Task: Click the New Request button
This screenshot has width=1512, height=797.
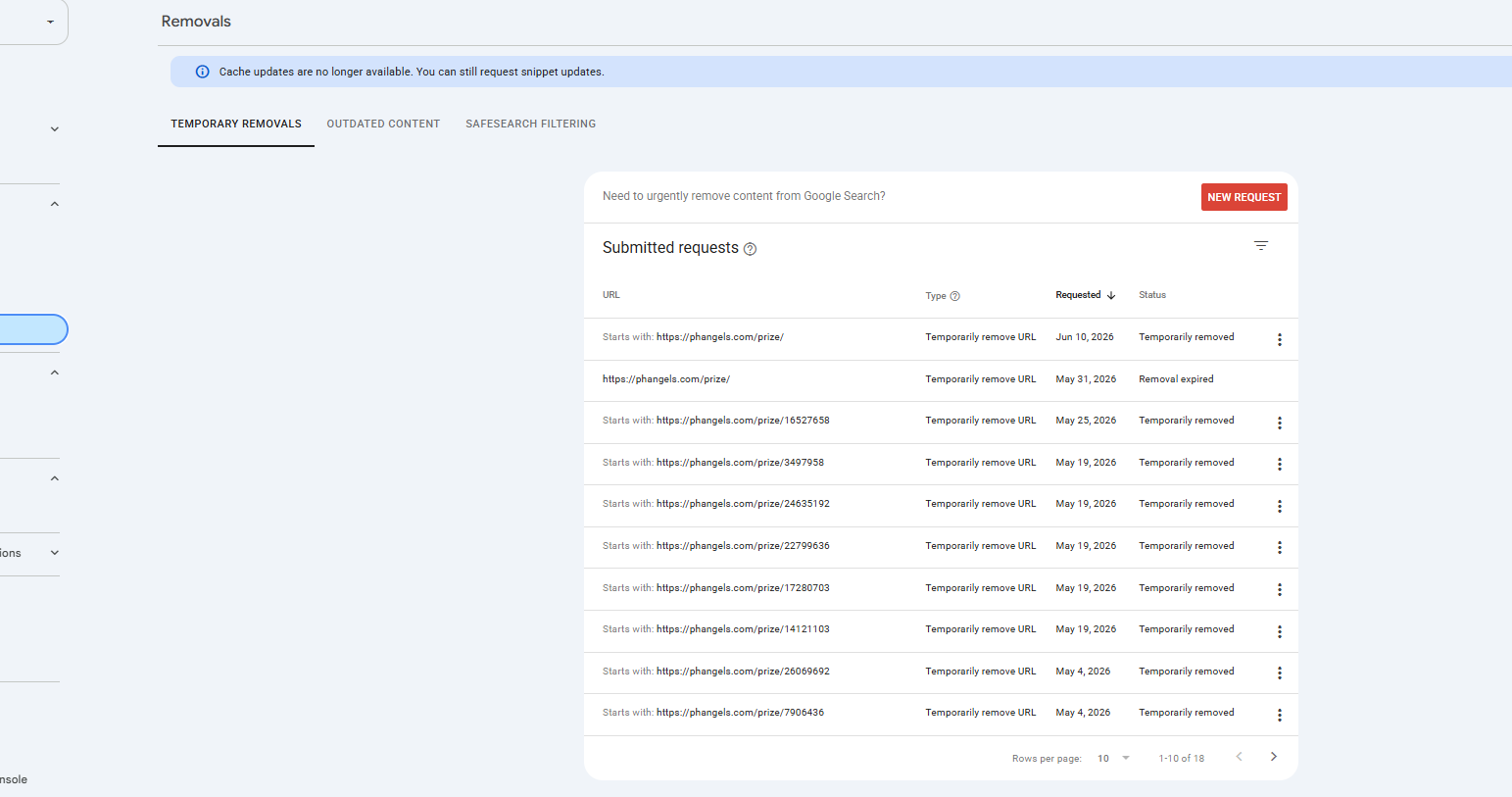Action: [x=1244, y=197]
